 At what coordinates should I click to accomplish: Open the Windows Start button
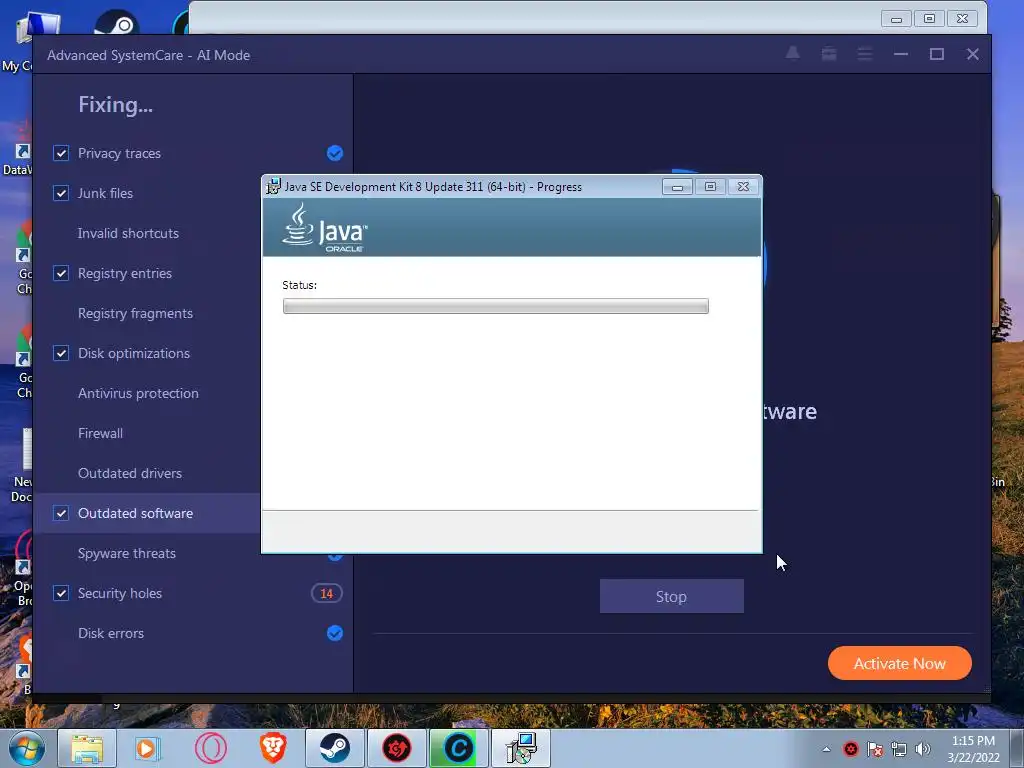pyautogui.click(x=27, y=748)
